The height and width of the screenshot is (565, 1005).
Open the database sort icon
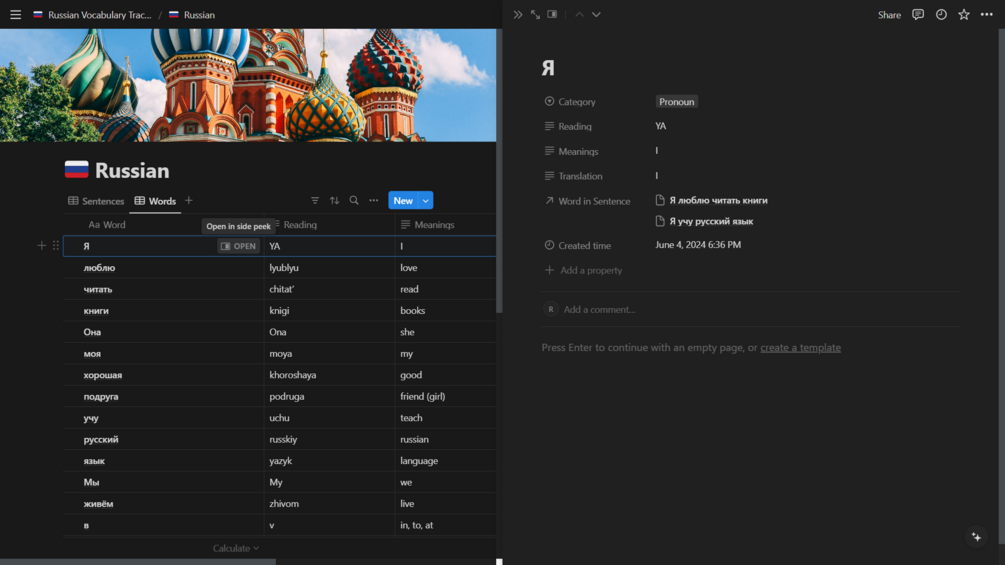point(335,201)
